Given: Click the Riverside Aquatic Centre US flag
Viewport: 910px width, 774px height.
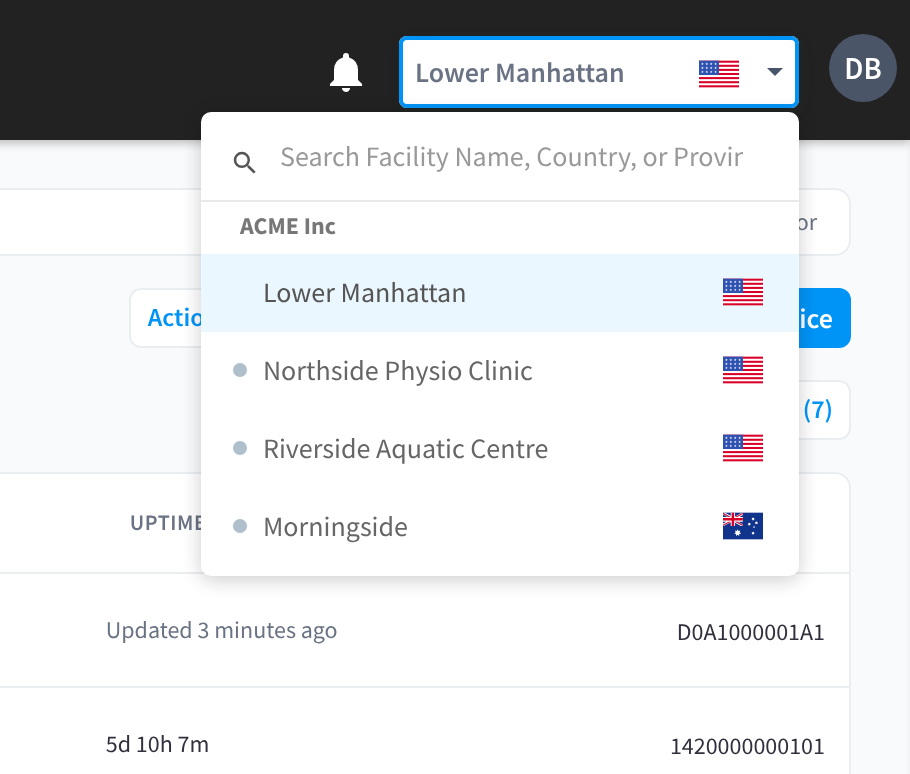Looking at the screenshot, I should click(x=742, y=448).
